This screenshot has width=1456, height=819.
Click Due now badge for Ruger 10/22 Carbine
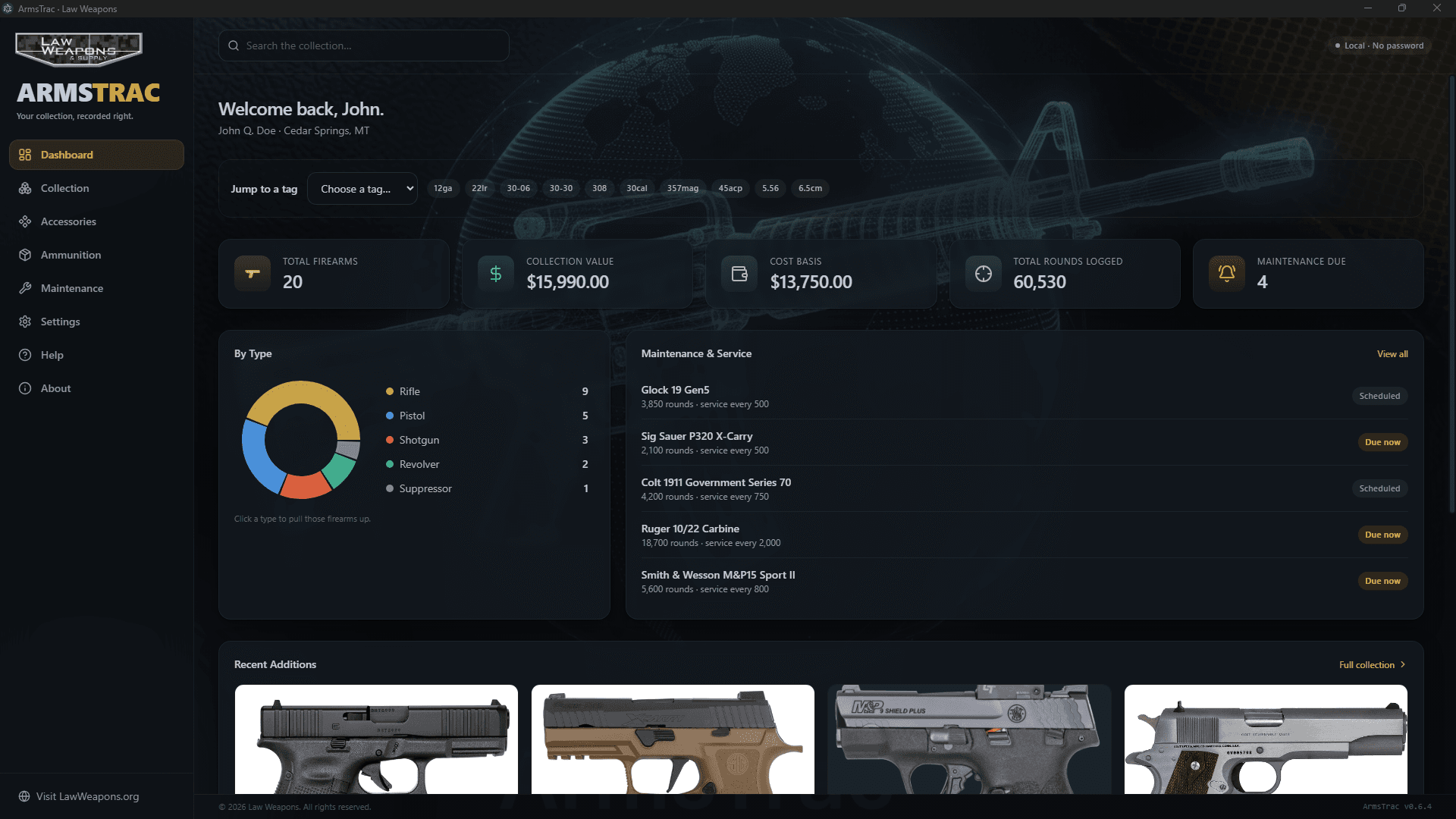pyautogui.click(x=1382, y=535)
